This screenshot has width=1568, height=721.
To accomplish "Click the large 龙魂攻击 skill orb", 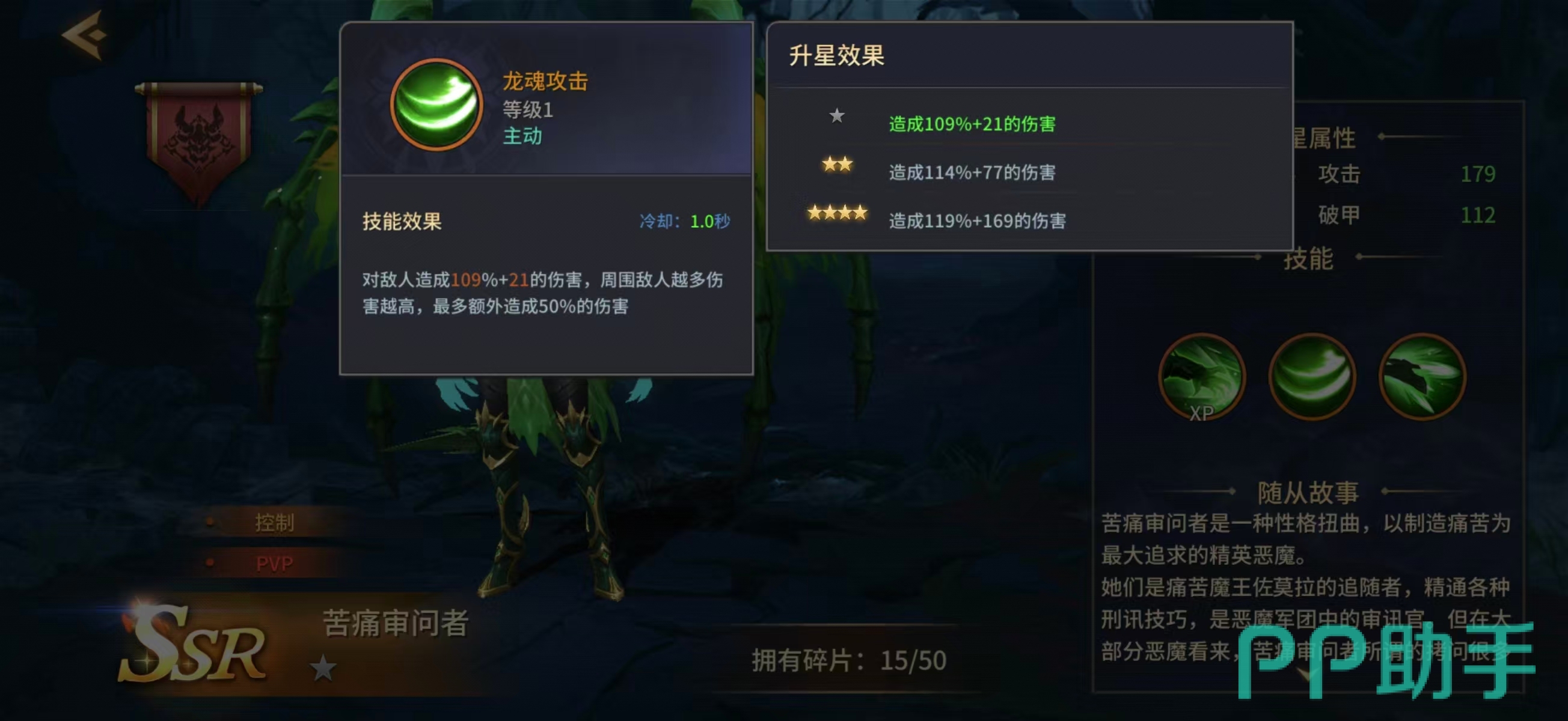I will coord(436,105).
